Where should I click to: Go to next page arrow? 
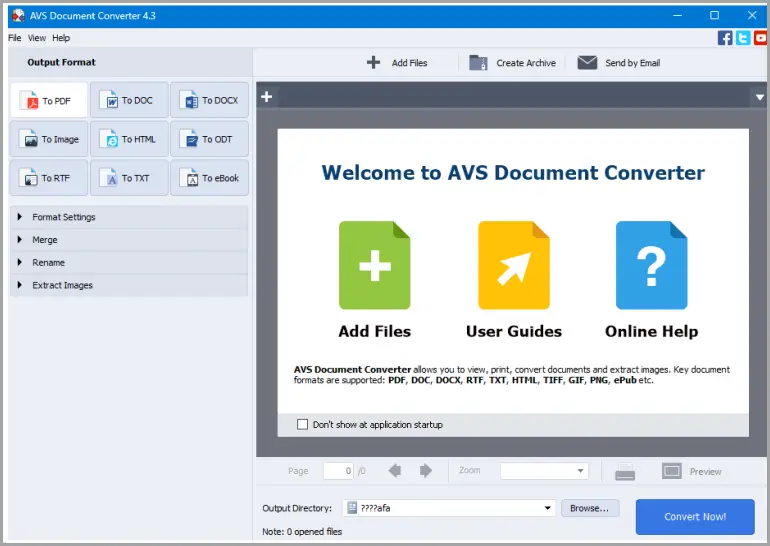[425, 470]
